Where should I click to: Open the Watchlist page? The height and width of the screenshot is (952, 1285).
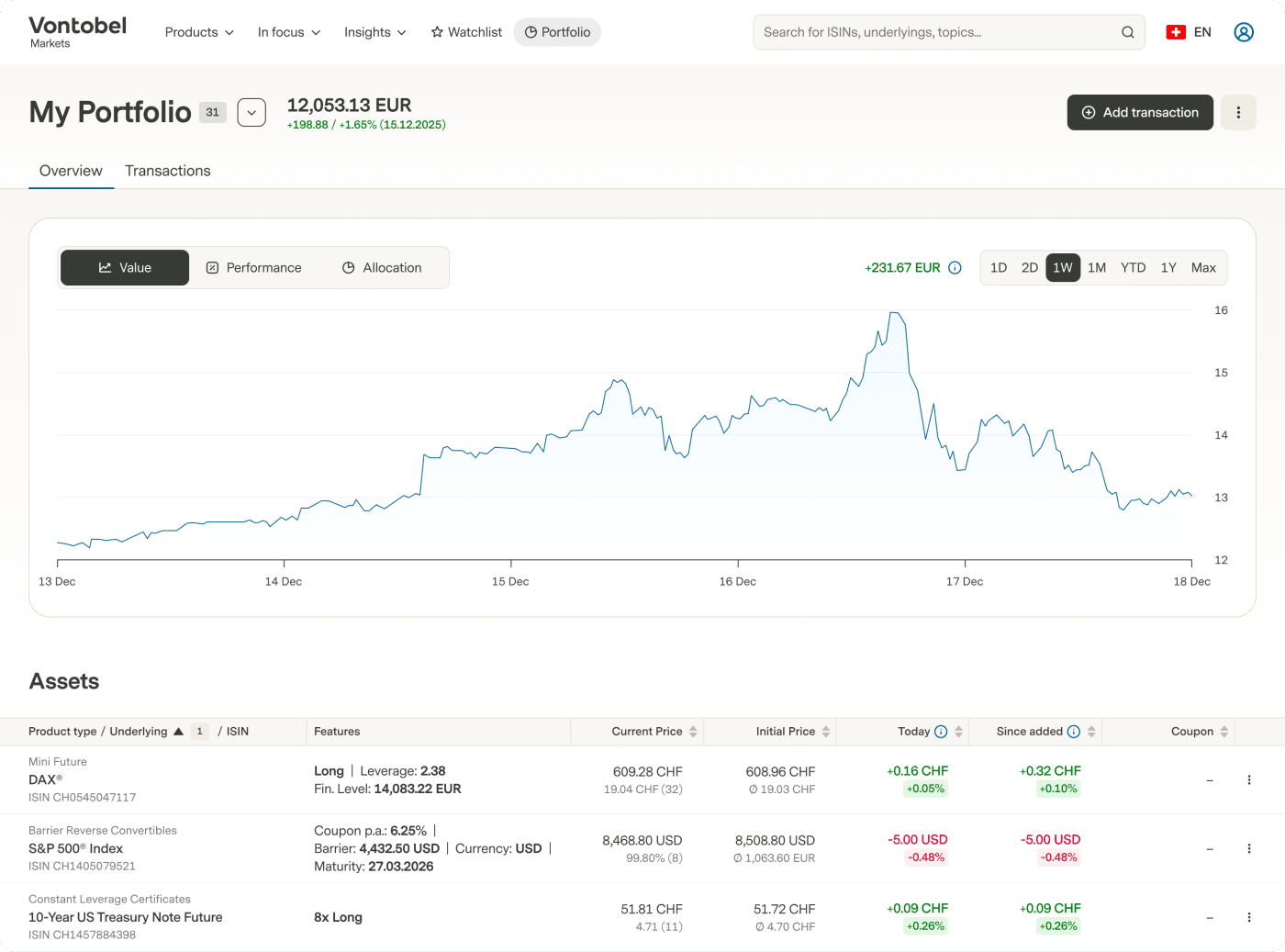466,32
